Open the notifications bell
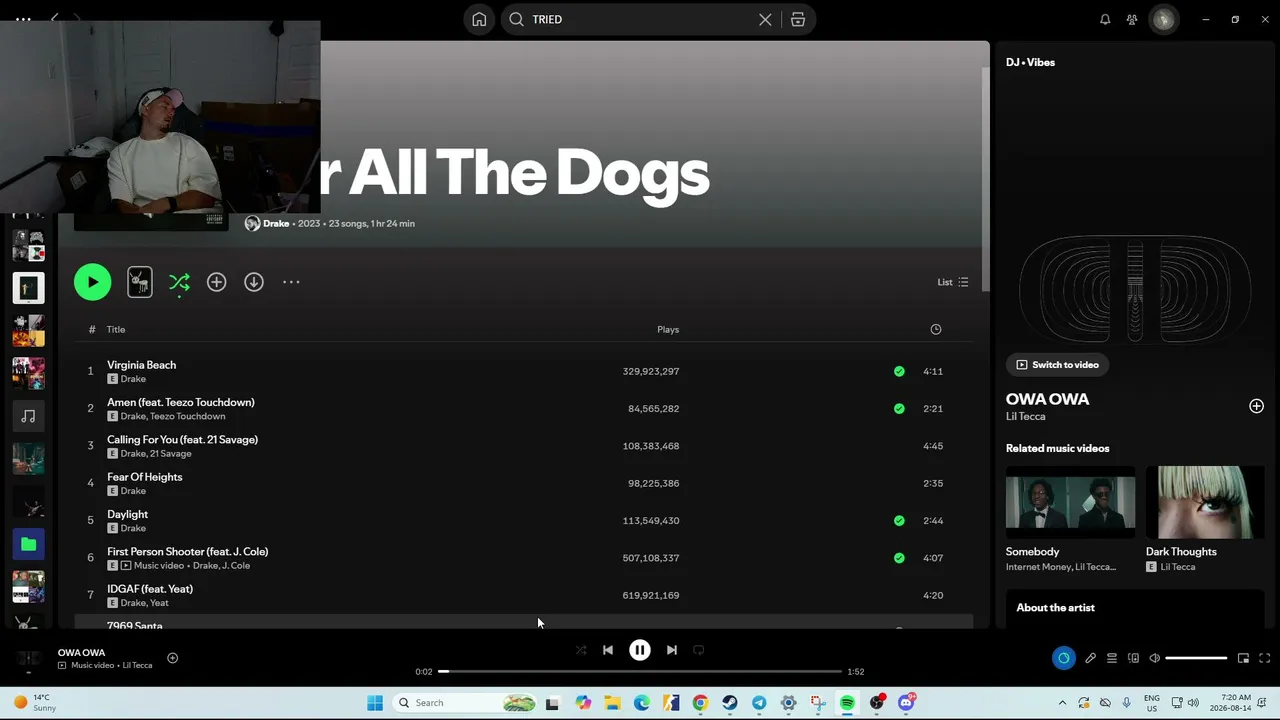The image size is (1280, 720). click(1105, 19)
